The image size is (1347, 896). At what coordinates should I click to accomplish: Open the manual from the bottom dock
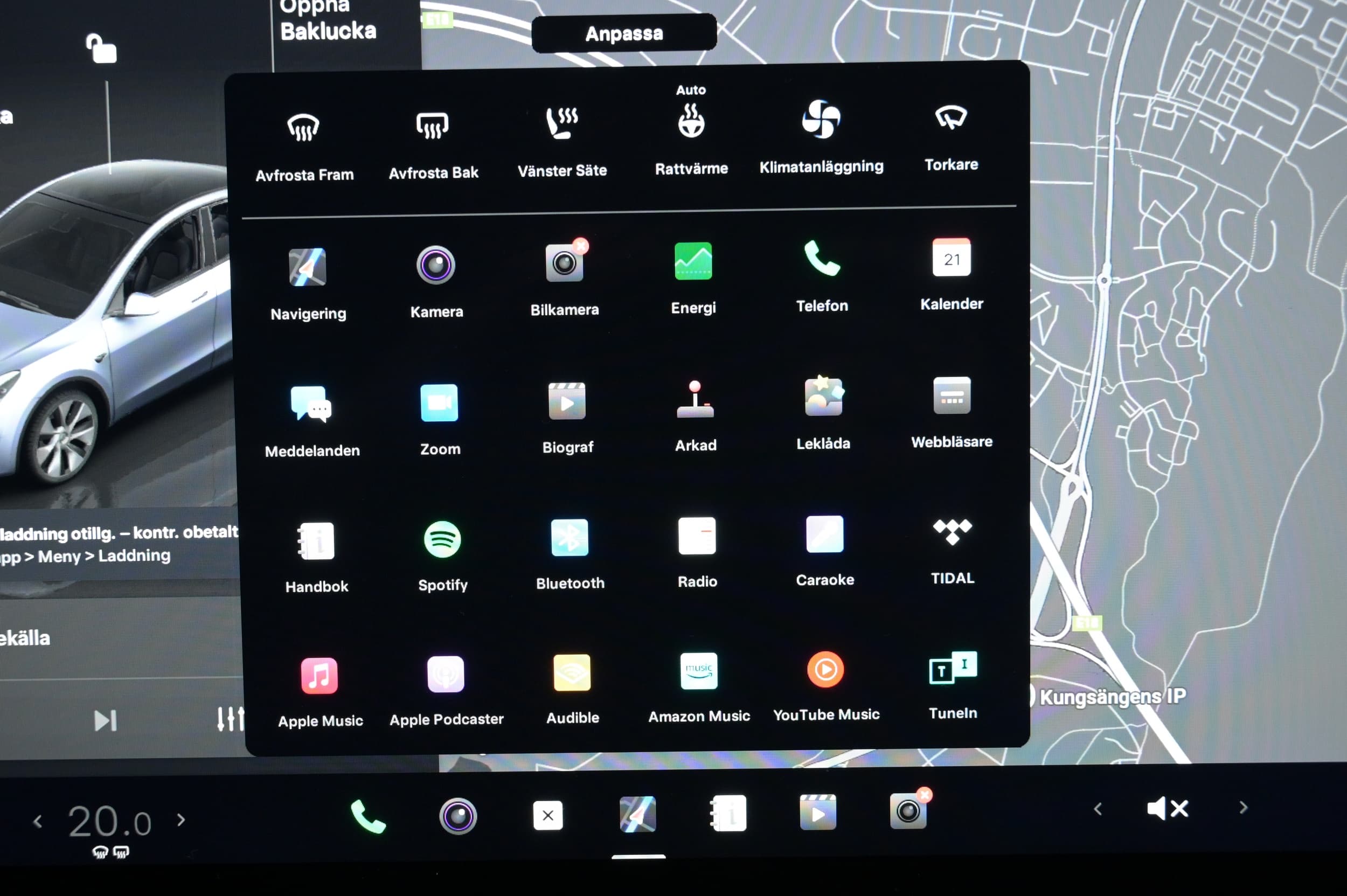(x=728, y=813)
